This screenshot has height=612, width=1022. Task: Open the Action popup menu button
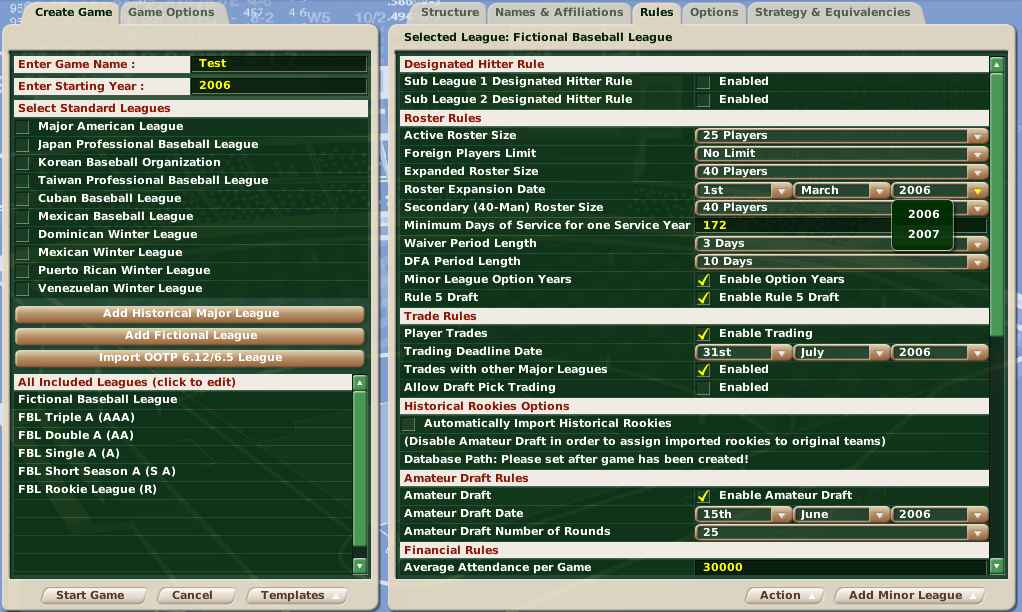(786, 595)
